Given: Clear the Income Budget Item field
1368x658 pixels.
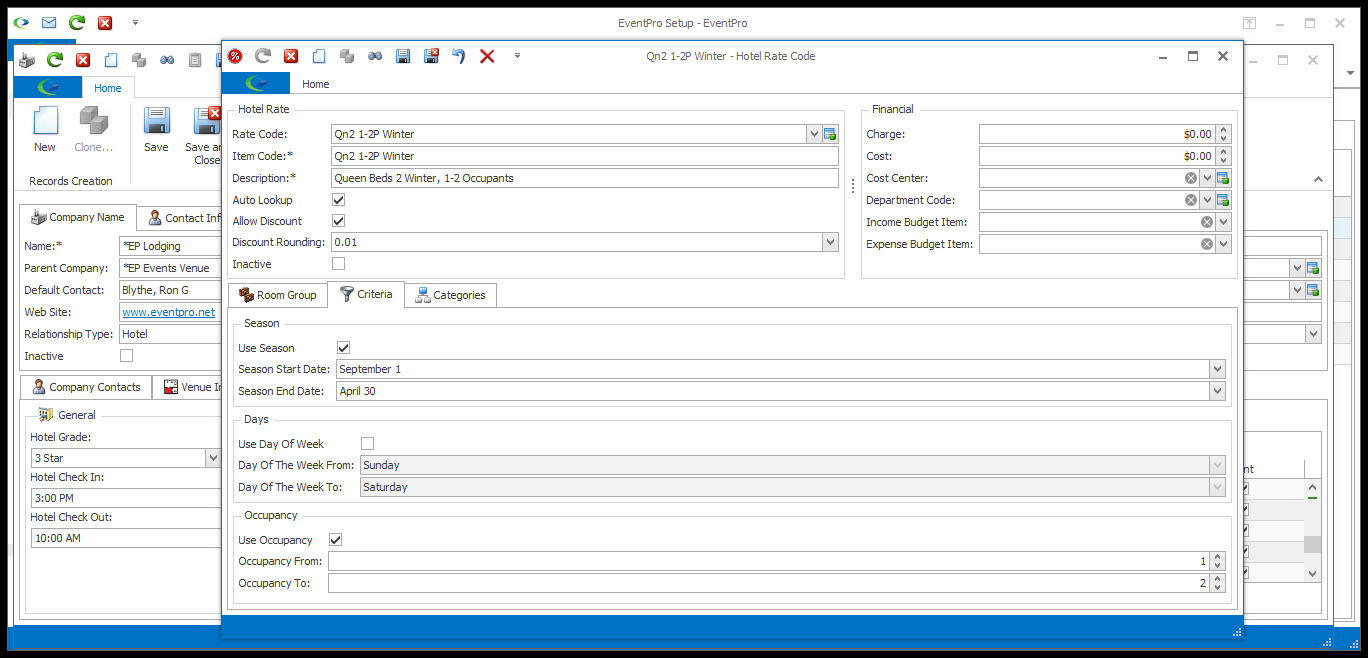Looking at the screenshot, I should pyautogui.click(x=1207, y=222).
